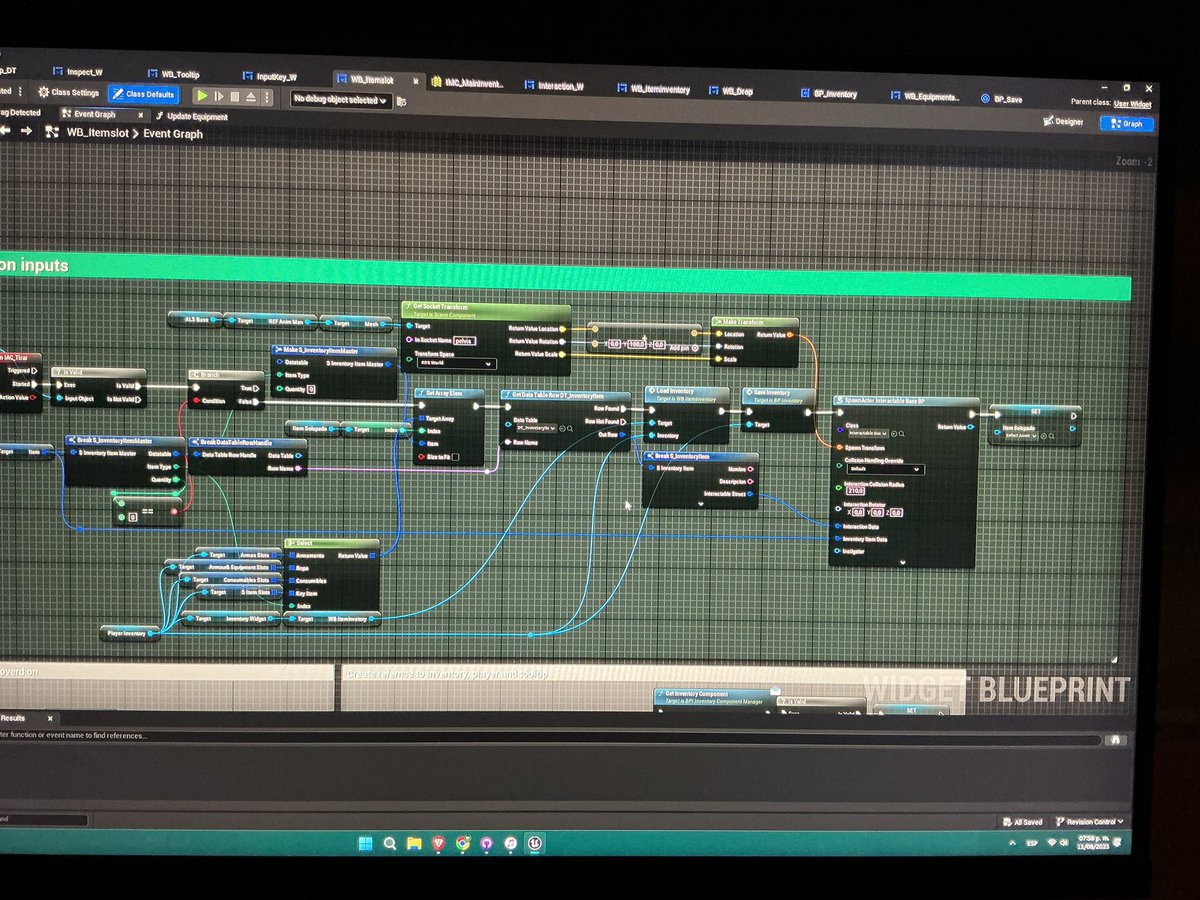Click the Stop simulation button
Viewport: 1200px width, 900px height.
234,96
